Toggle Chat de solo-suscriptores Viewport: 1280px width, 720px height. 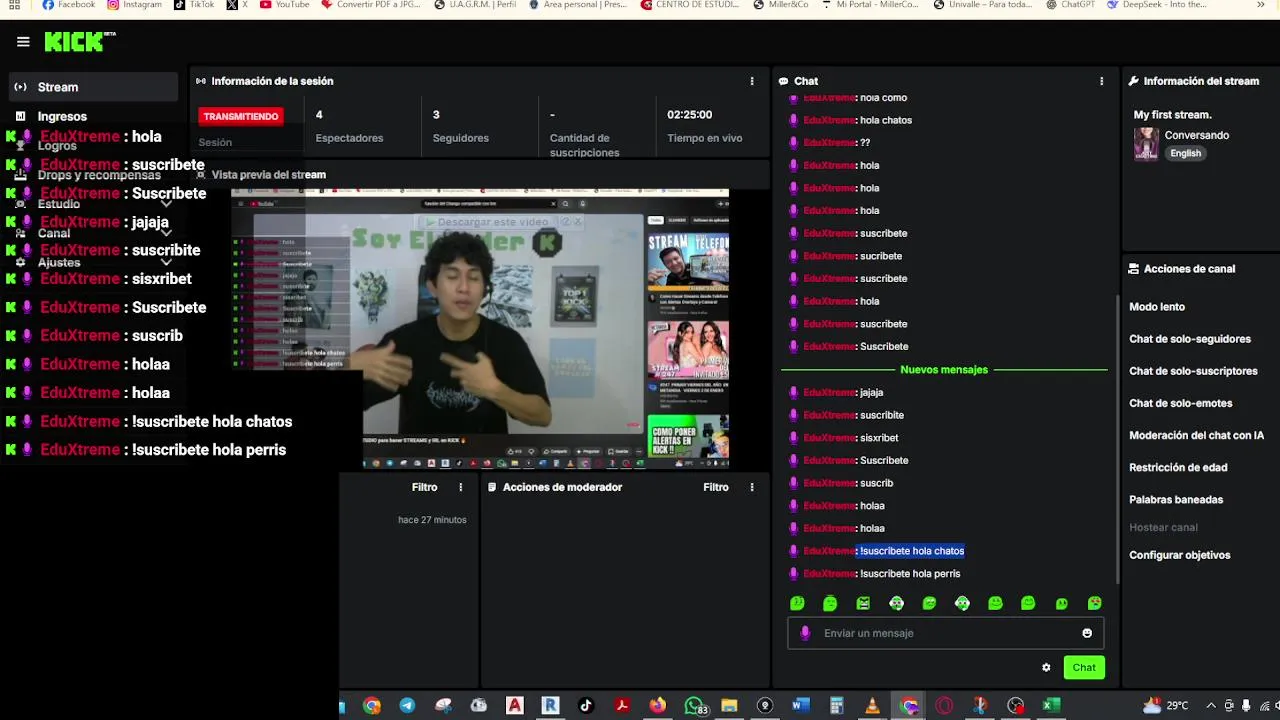(x=1193, y=371)
